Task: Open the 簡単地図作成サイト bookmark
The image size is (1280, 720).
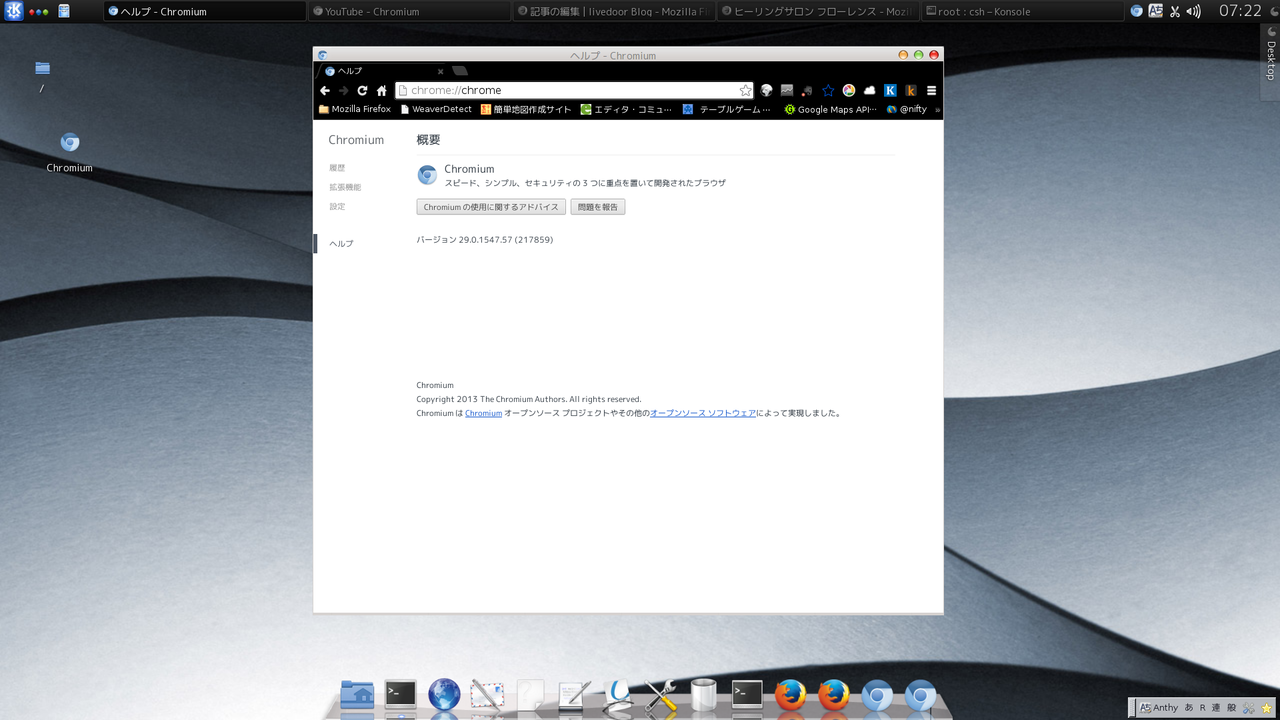Action: coord(526,109)
